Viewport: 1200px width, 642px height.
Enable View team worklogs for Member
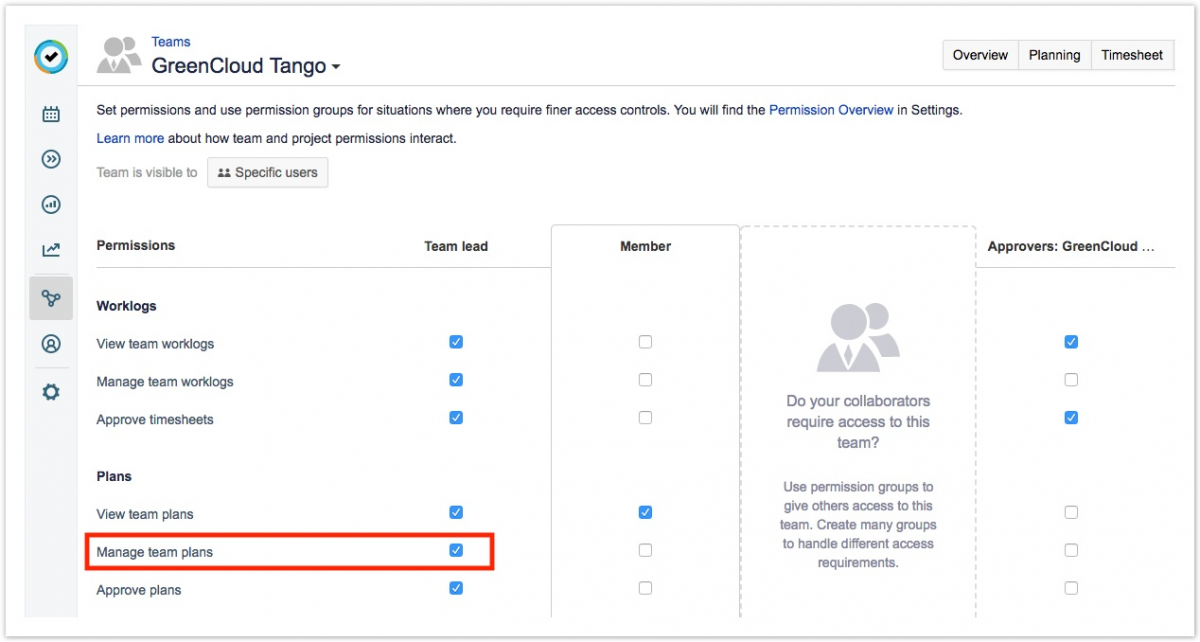(645, 342)
